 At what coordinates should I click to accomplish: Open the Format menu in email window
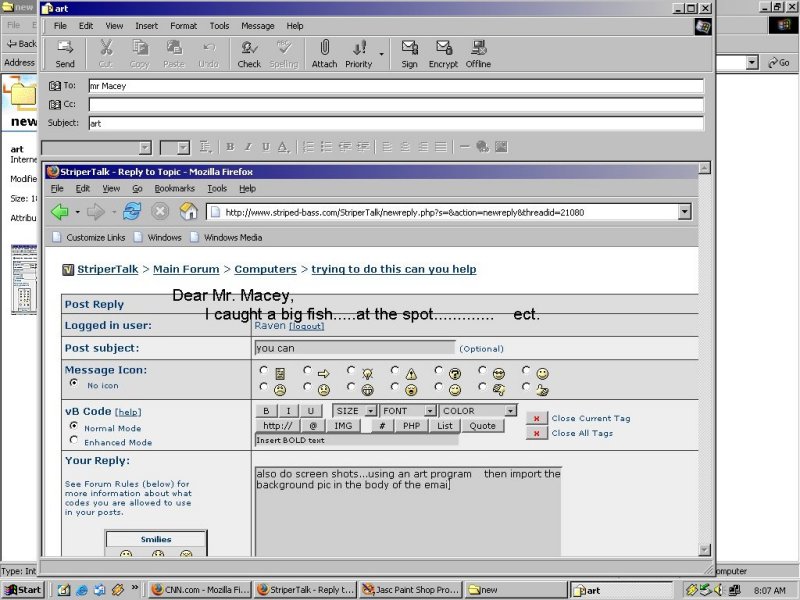click(x=183, y=26)
